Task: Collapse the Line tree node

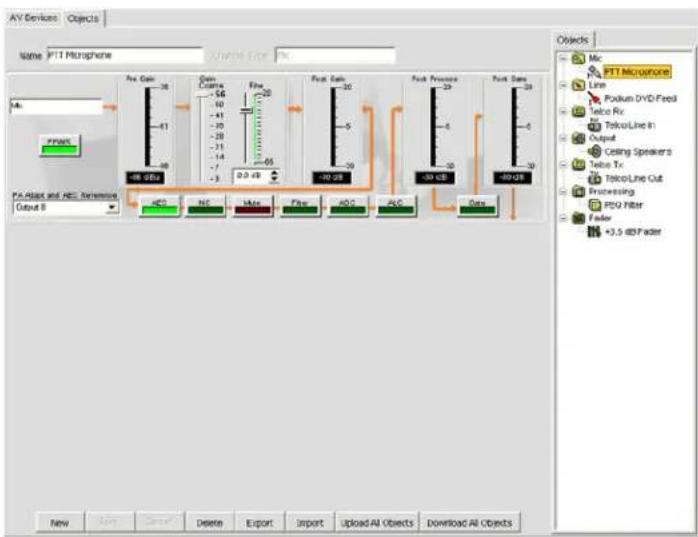Action: point(563,85)
